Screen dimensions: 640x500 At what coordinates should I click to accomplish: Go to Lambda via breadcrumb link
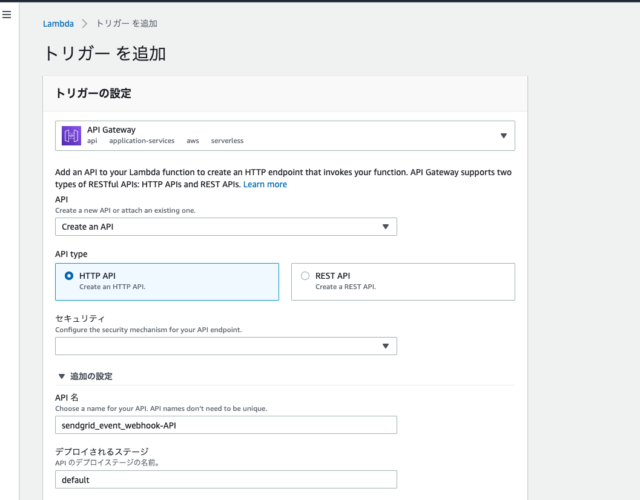click(58, 24)
